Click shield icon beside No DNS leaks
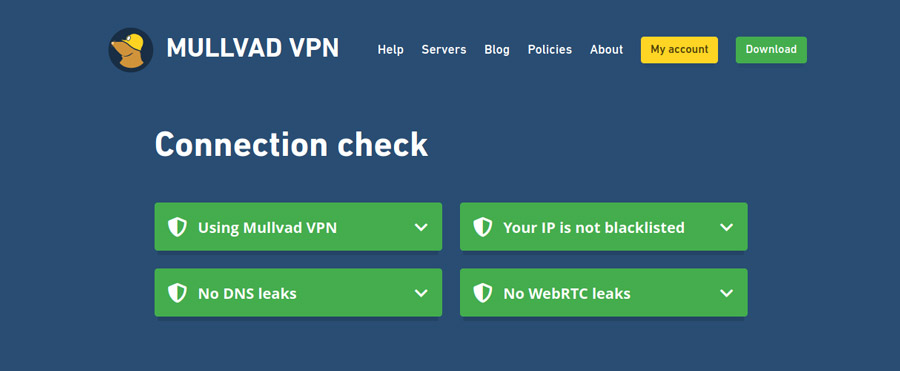This screenshot has height=371, width=900. point(177,293)
